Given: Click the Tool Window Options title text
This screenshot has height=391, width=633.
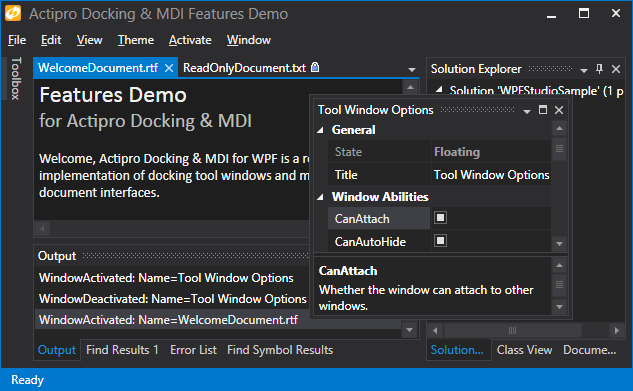Looking at the screenshot, I should pyautogui.click(x=375, y=110).
